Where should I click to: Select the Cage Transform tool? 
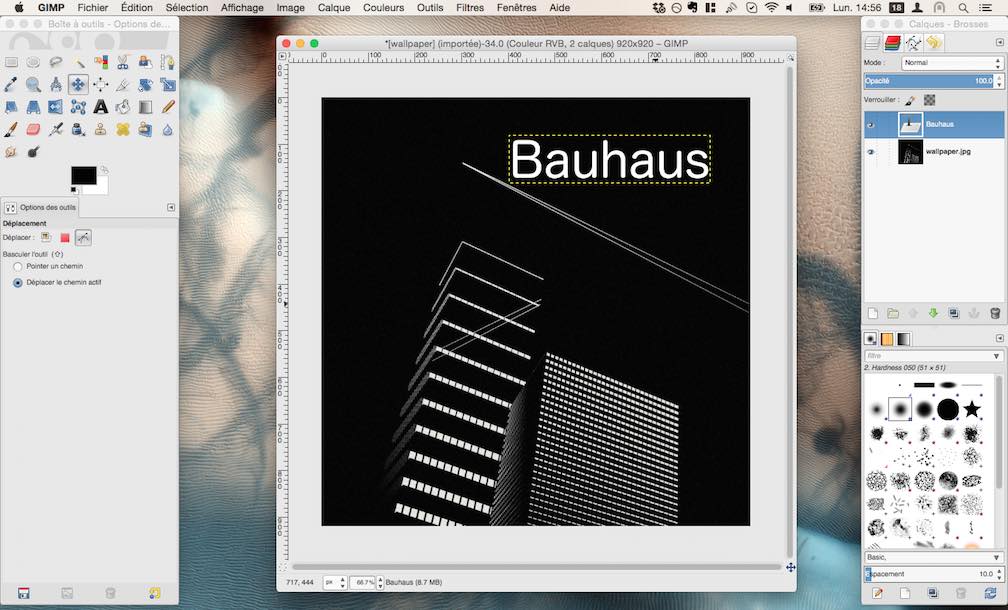click(x=78, y=107)
